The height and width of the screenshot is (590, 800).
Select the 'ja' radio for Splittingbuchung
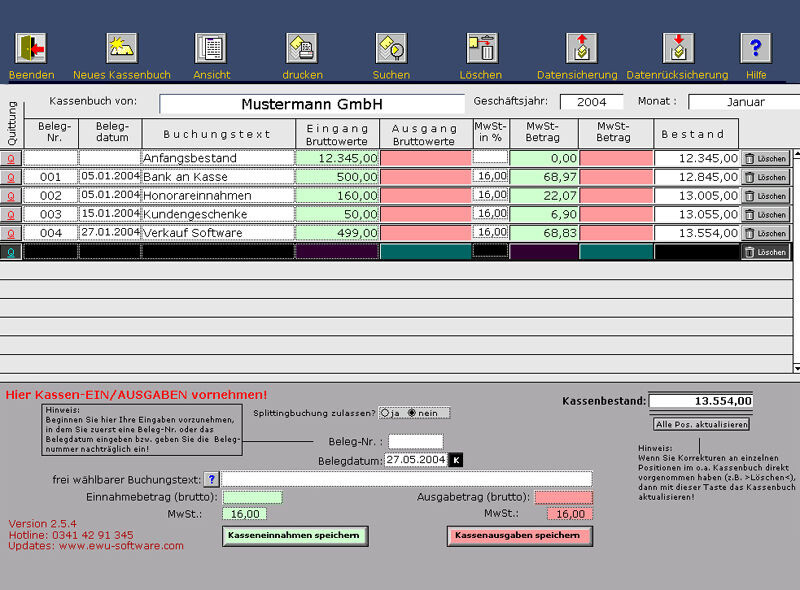click(x=385, y=413)
